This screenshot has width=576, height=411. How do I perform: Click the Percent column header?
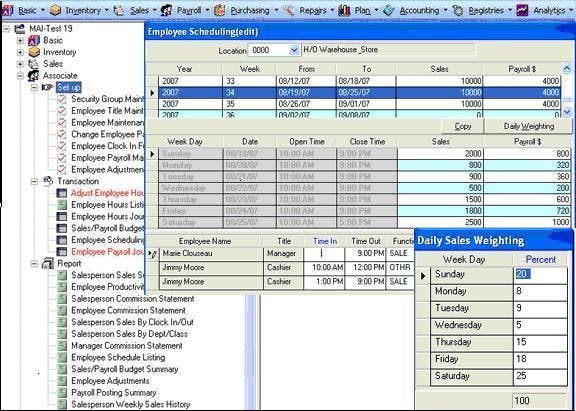click(541, 260)
